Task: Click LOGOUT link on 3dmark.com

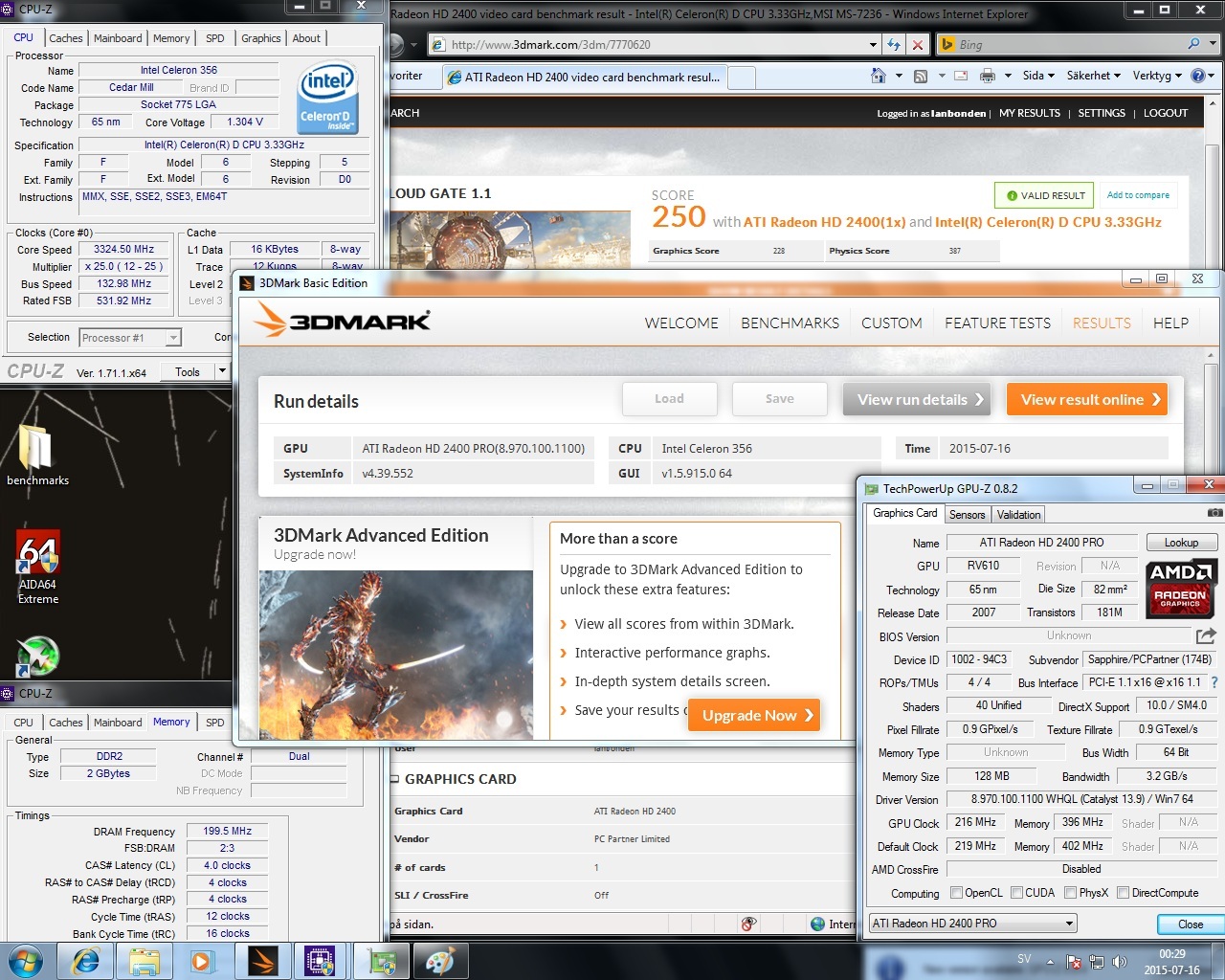Action: coord(1165,113)
